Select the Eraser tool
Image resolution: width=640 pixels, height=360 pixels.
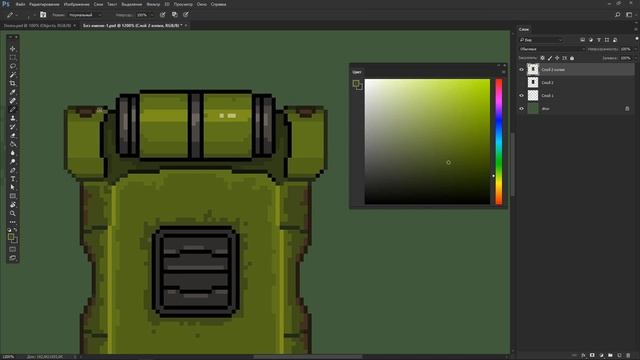tap(13, 135)
